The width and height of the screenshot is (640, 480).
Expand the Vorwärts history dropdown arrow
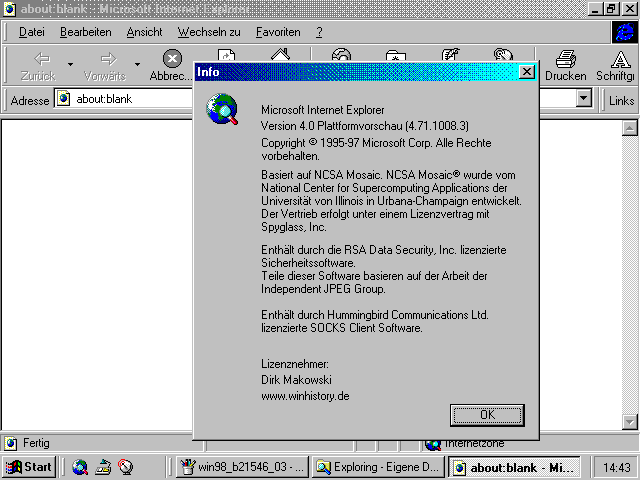[137, 64]
